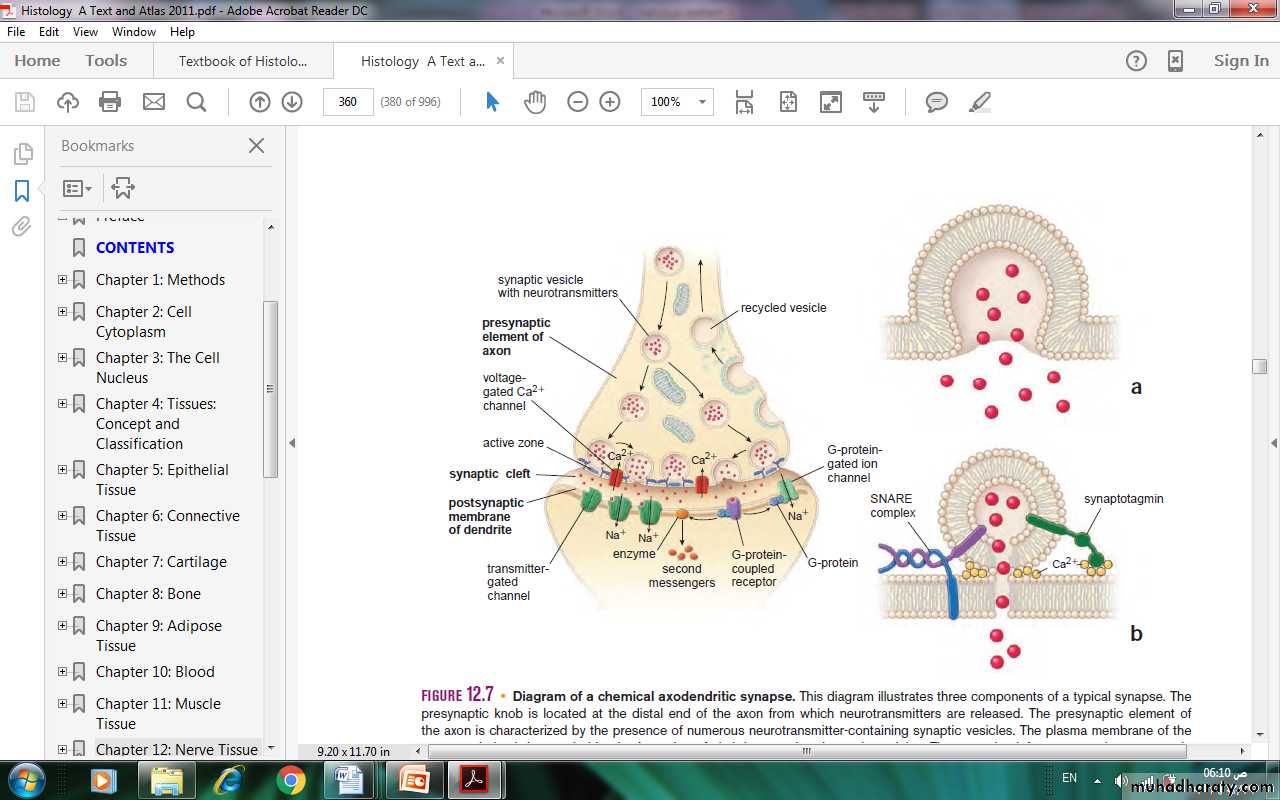
Task: Expand Chapter 10: Blood bookmark
Action: point(62,672)
